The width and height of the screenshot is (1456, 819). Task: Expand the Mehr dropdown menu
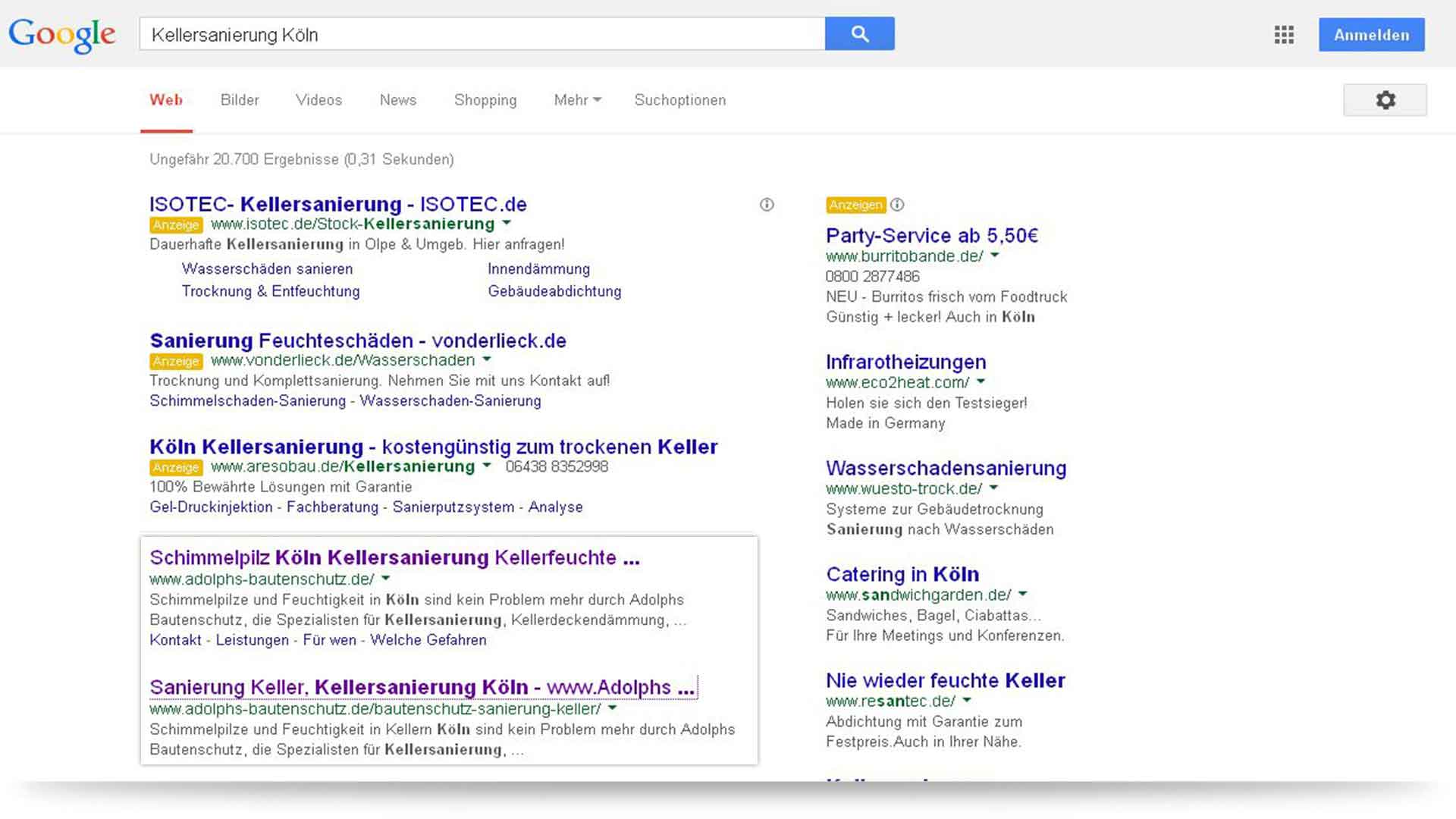(x=577, y=100)
